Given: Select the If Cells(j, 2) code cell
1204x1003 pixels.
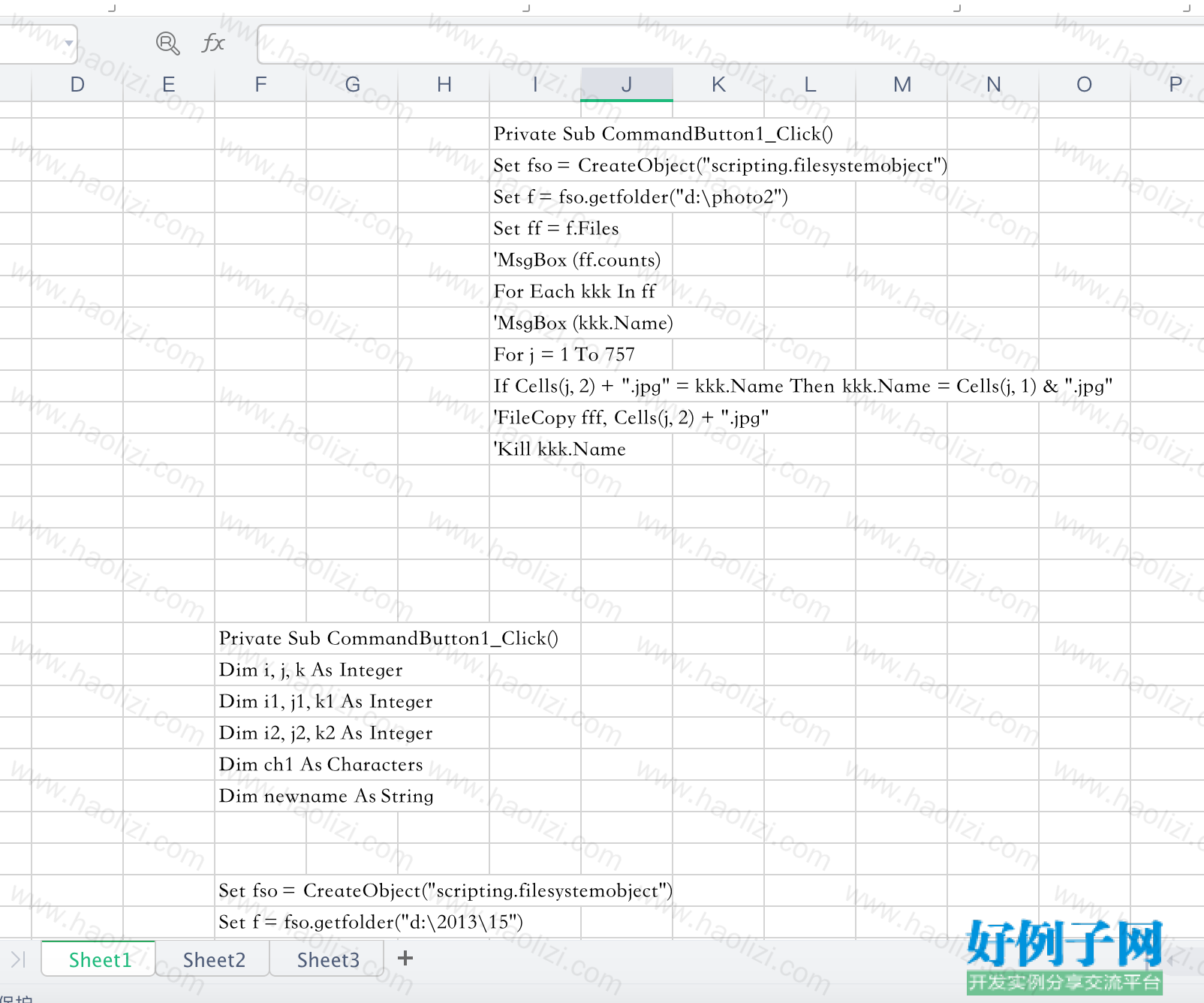Looking at the screenshot, I should point(803,386).
